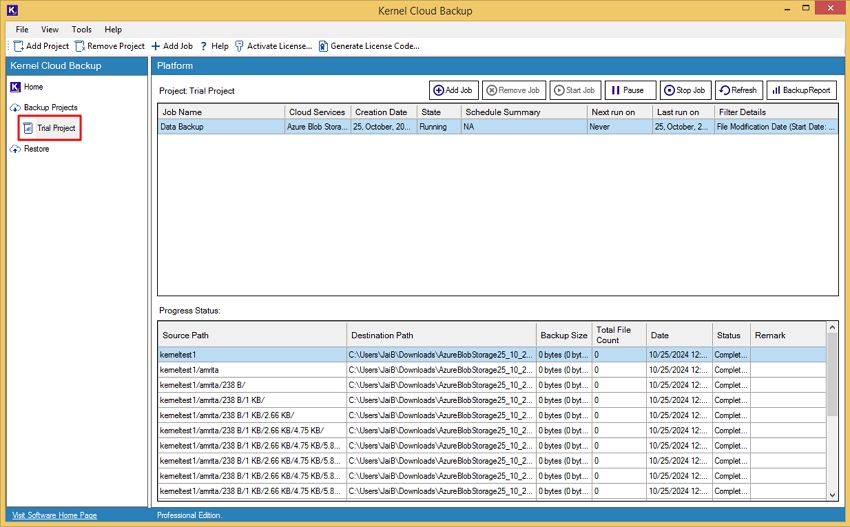Click the NA schedule summary cell
Screen dimensions: 850x527
pos(524,127)
